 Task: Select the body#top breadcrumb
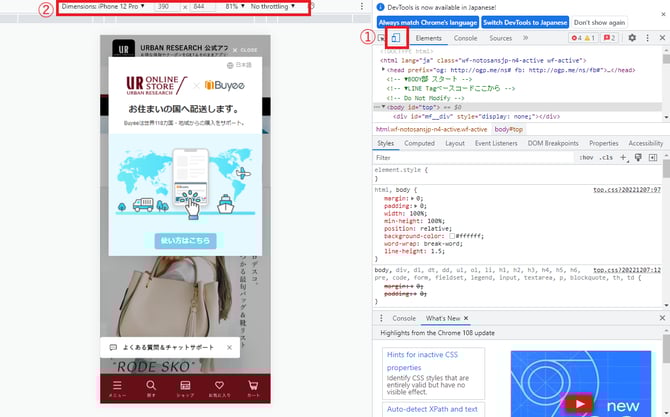508,129
